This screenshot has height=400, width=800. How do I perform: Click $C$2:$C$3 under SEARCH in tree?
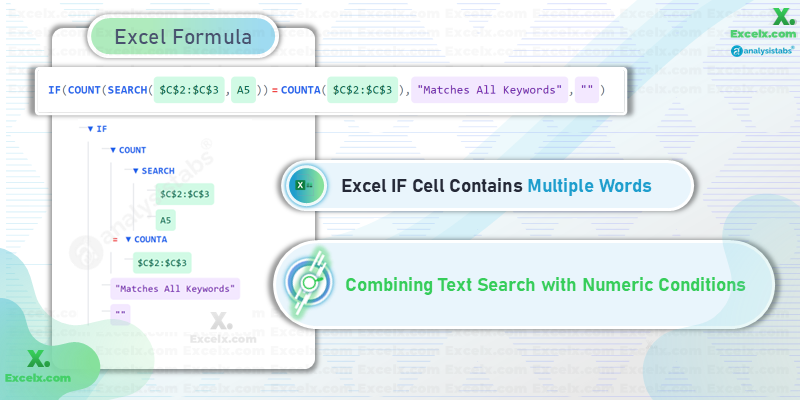click(184, 194)
